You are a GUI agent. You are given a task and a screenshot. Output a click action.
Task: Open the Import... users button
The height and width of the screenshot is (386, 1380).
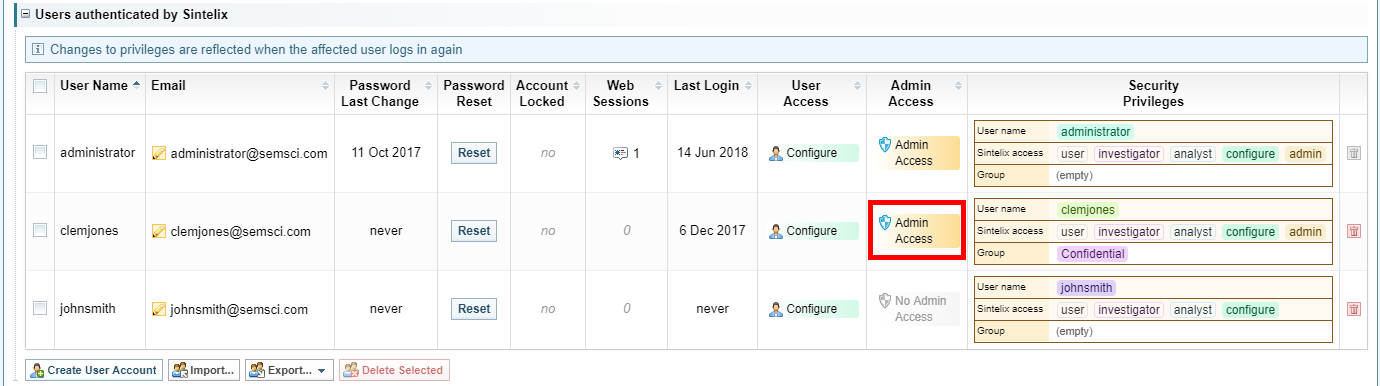point(204,370)
